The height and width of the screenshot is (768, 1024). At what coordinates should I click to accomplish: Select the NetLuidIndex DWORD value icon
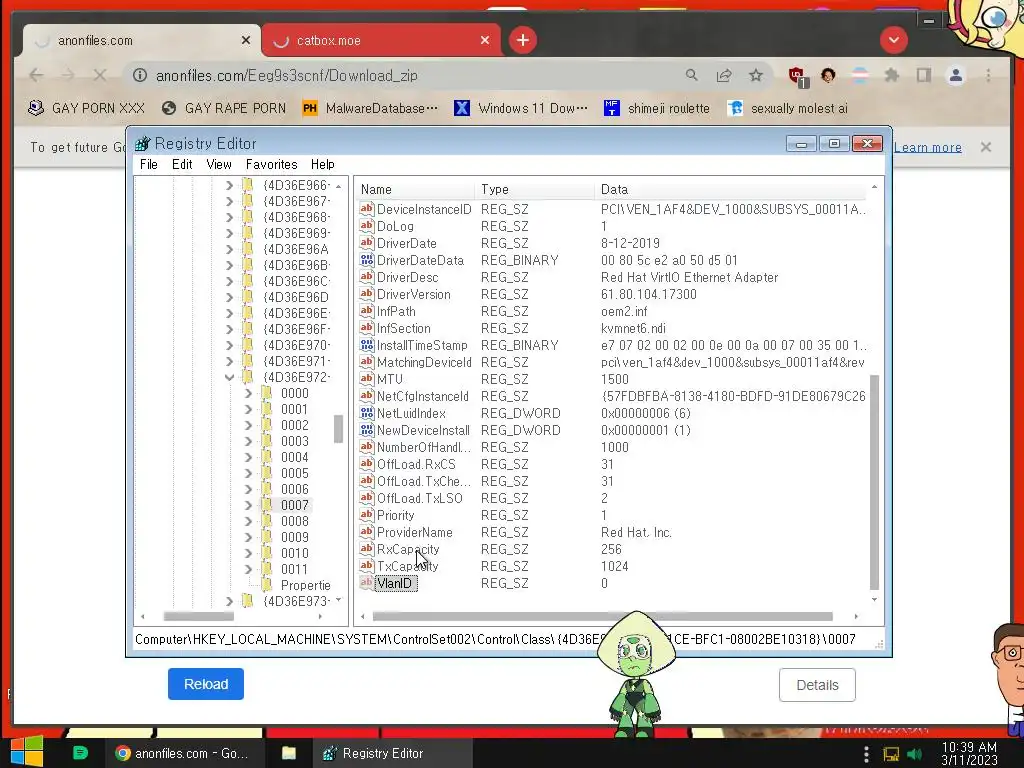point(367,413)
